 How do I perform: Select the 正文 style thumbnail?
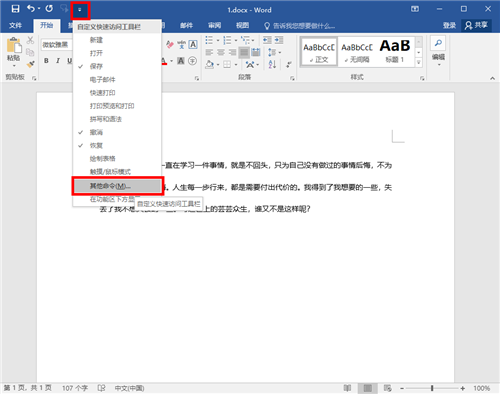[319, 52]
